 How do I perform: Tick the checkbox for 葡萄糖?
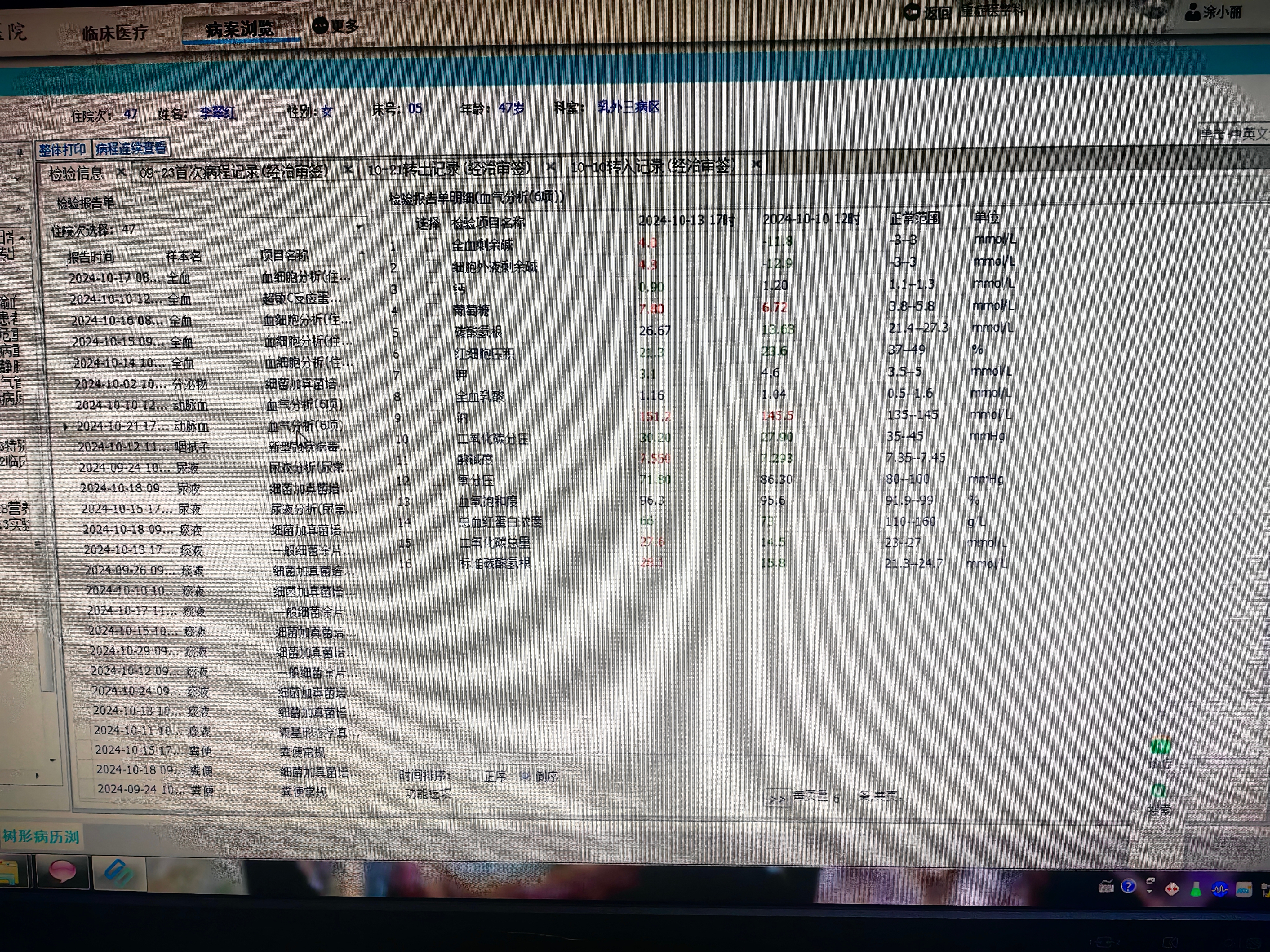tap(433, 310)
